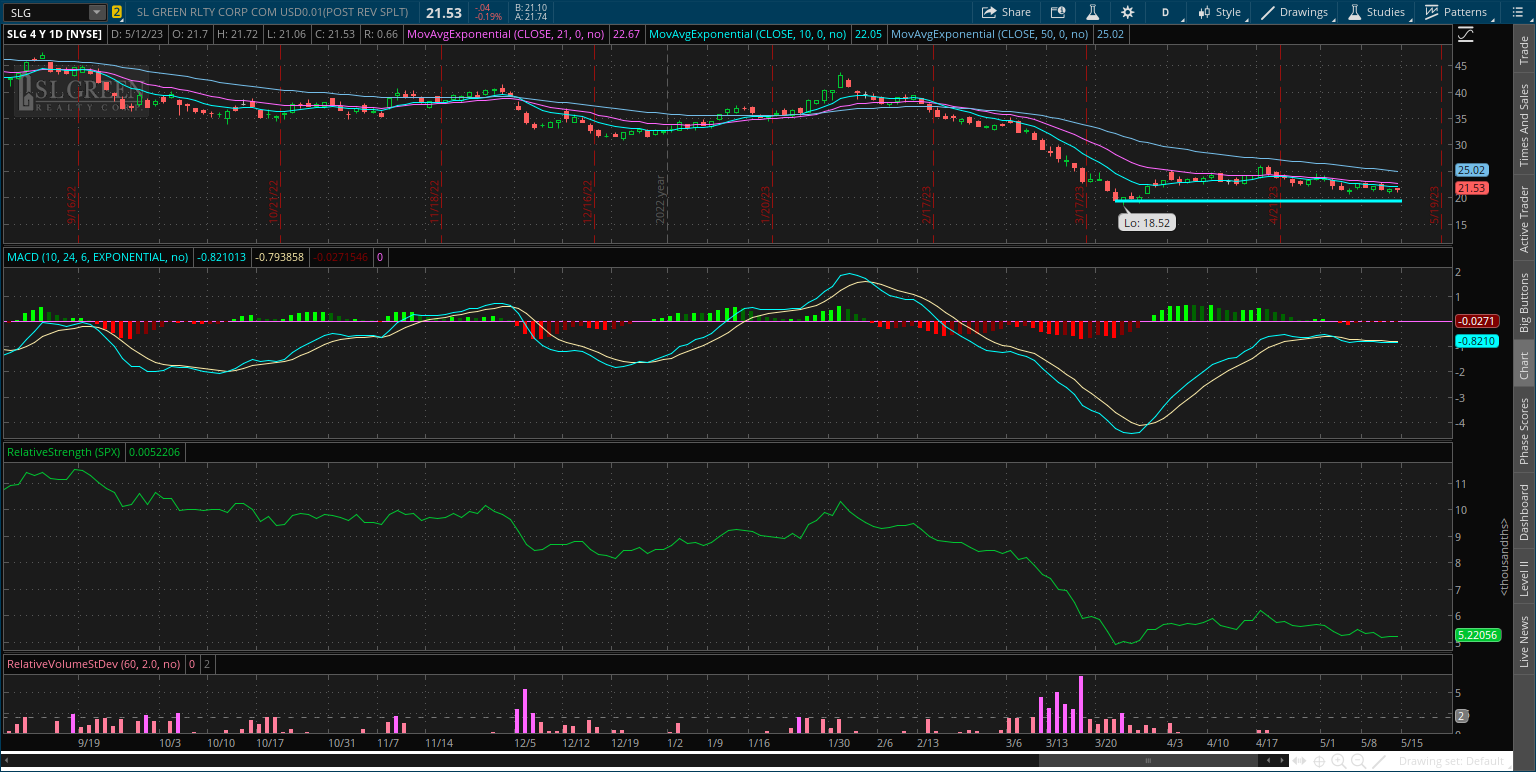Open the Phase Scores side tab
The width and height of the screenshot is (1536, 772).
(x=1524, y=430)
